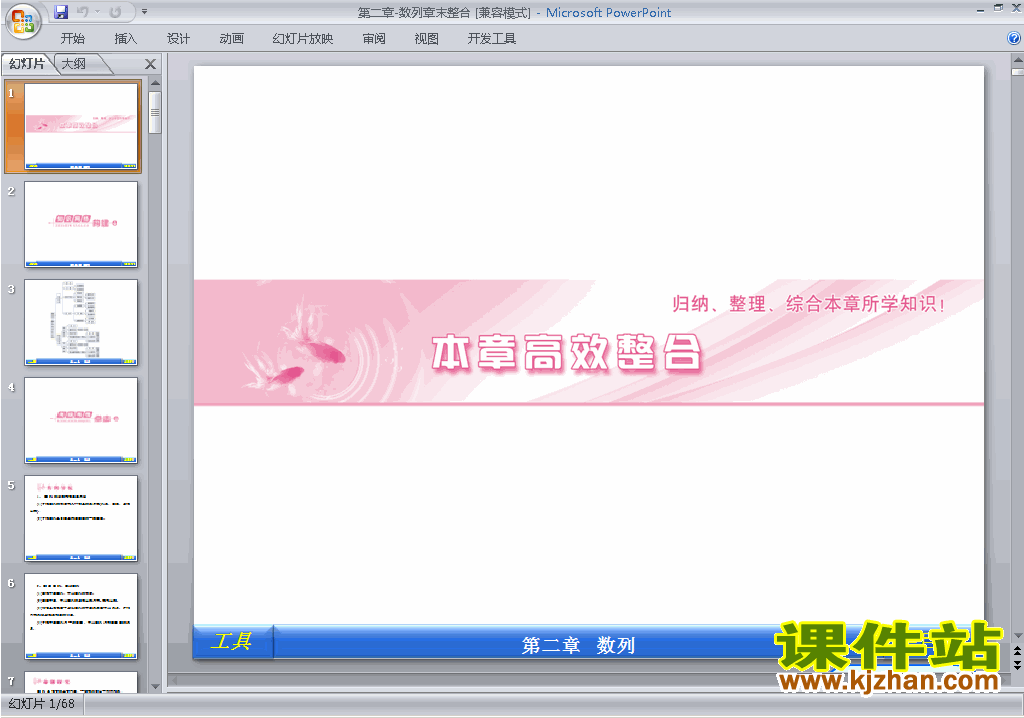The height and width of the screenshot is (718, 1024).
Task: Select slide 5 thumbnail
Action: click(x=81, y=518)
